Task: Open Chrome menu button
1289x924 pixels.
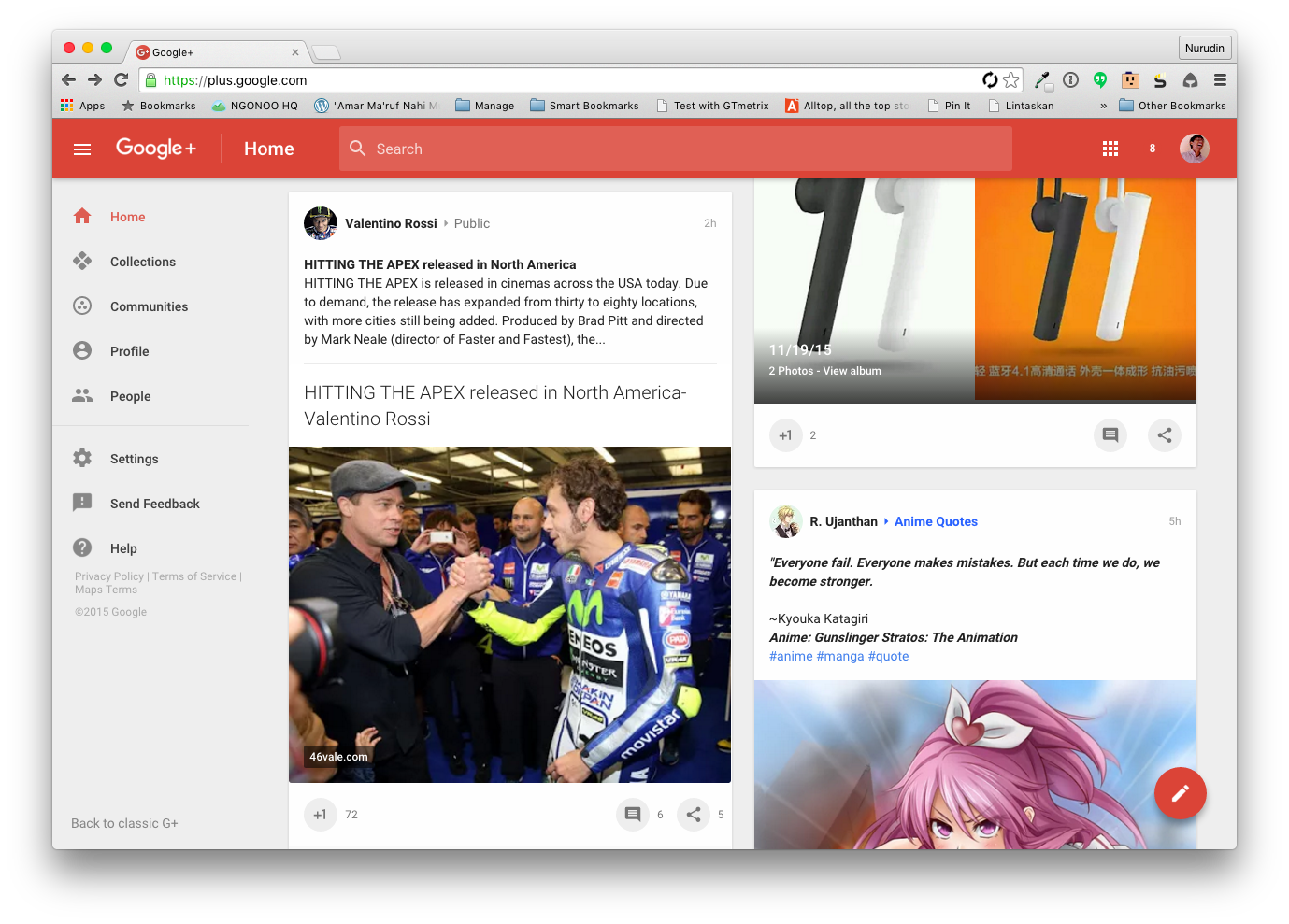Action: [x=1220, y=80]
